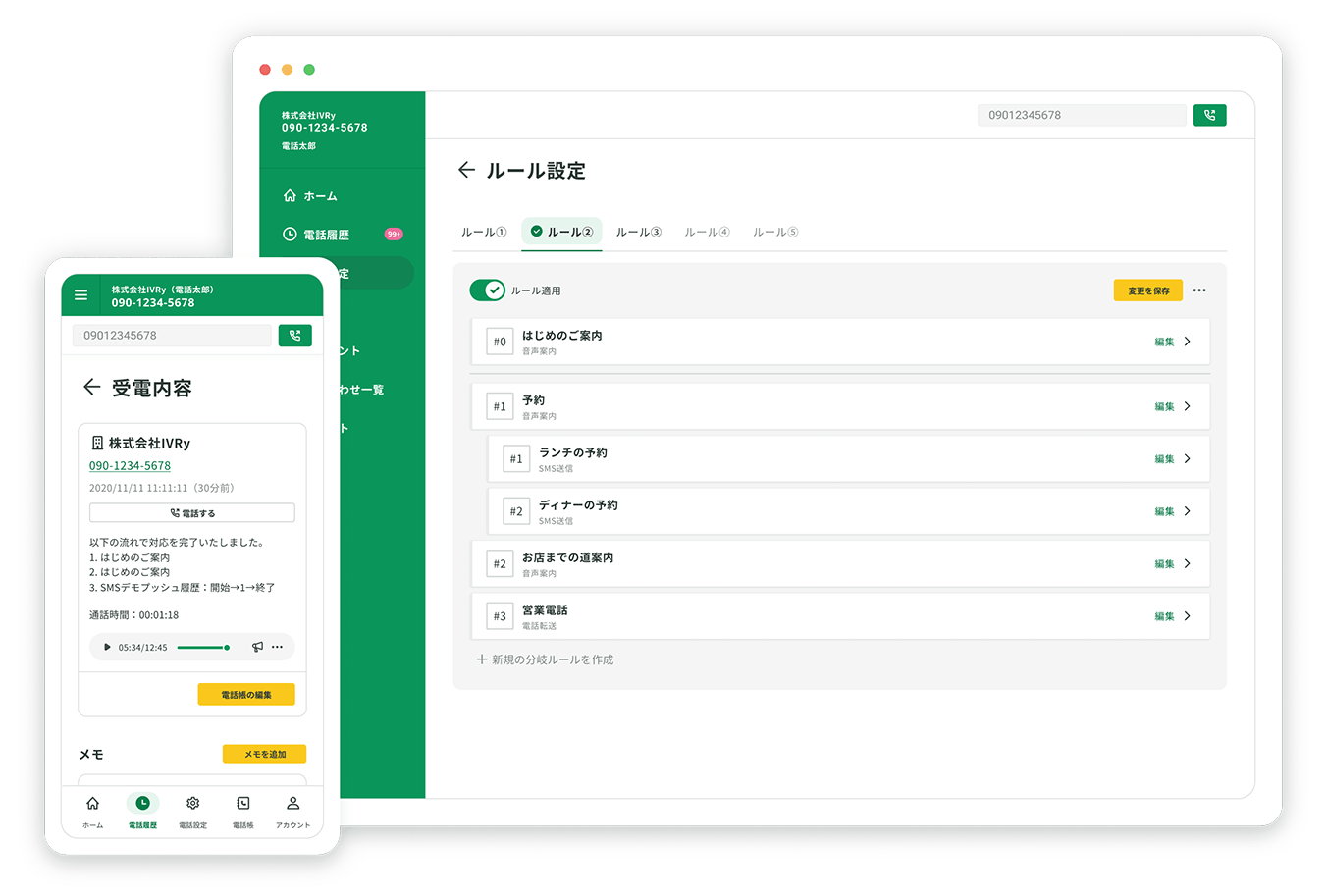Click the #3 number box for 営業電話
Viewport: 1326px width, 896px height.
(501, 616)
